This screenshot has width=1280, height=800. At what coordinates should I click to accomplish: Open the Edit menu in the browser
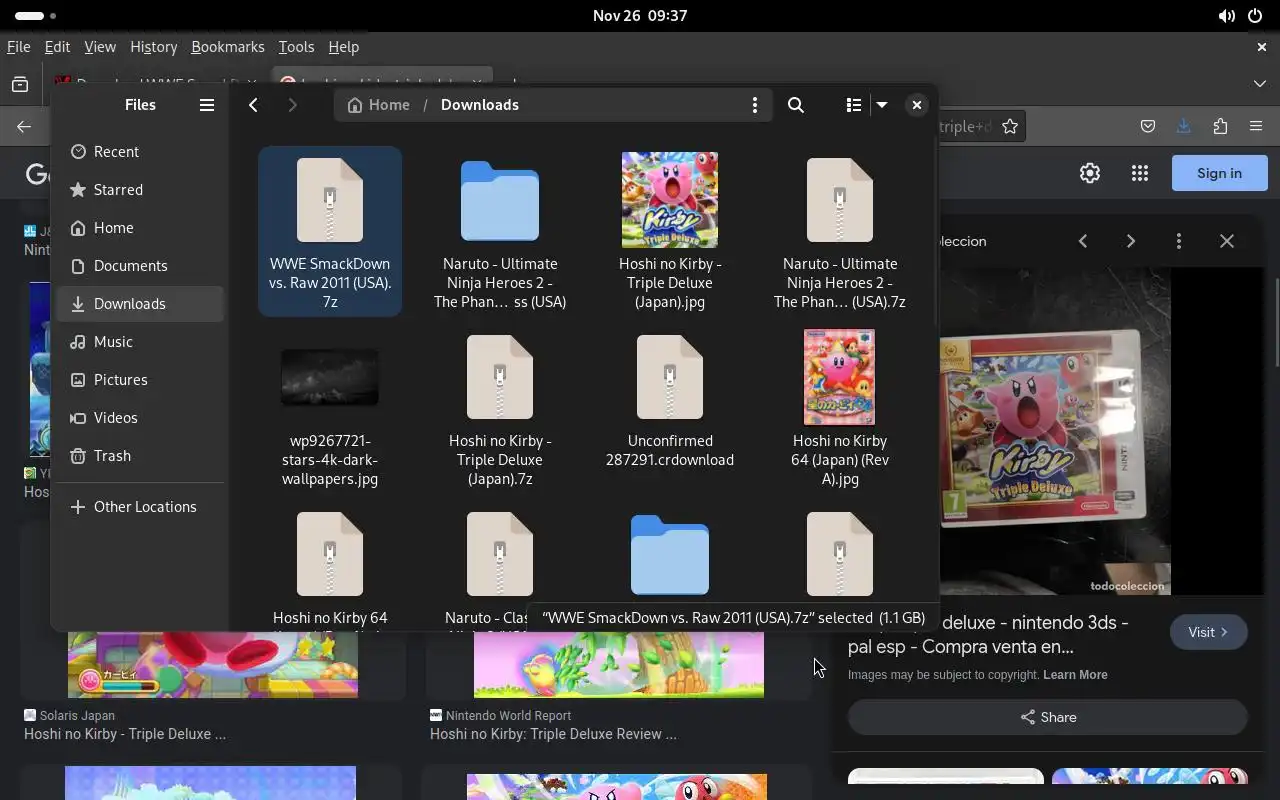pyautogui.click(x=57, y=47)
